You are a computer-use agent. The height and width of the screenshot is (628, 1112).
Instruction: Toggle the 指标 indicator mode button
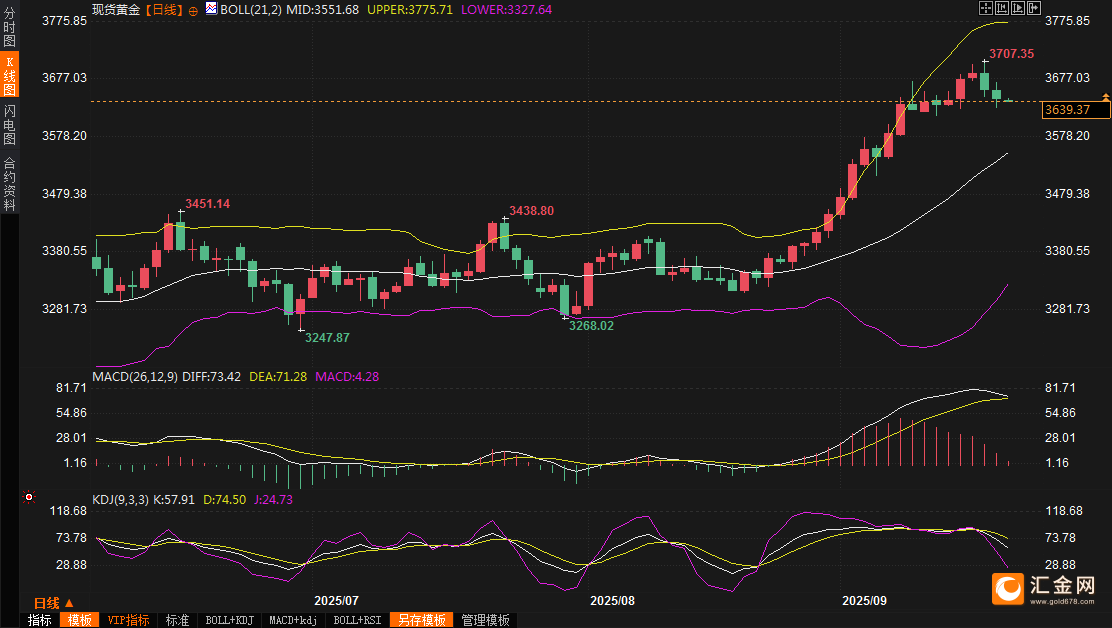coord(40,620)
